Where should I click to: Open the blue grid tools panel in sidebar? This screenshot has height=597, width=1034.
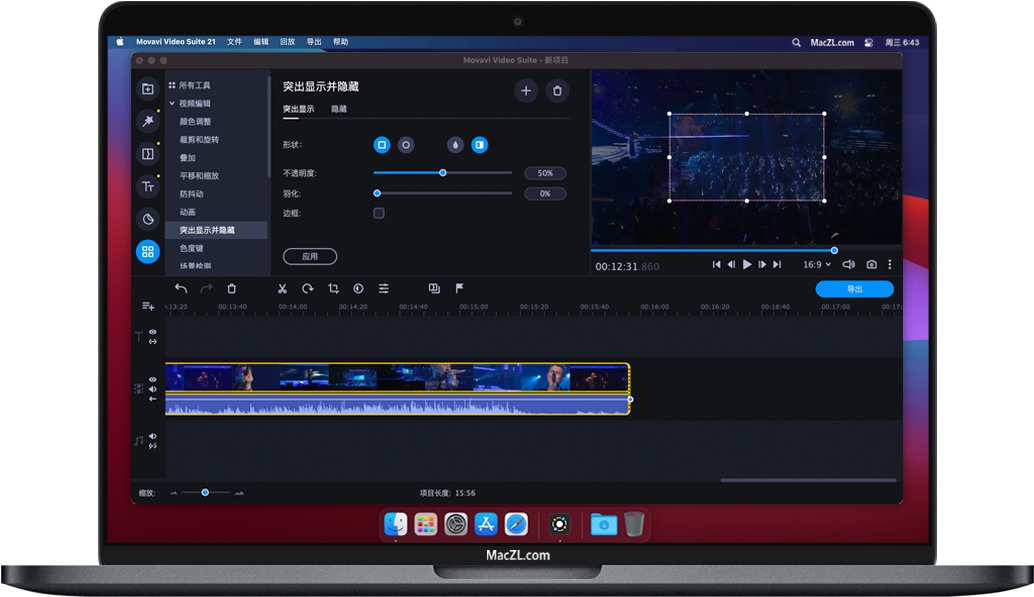point(147,252)
